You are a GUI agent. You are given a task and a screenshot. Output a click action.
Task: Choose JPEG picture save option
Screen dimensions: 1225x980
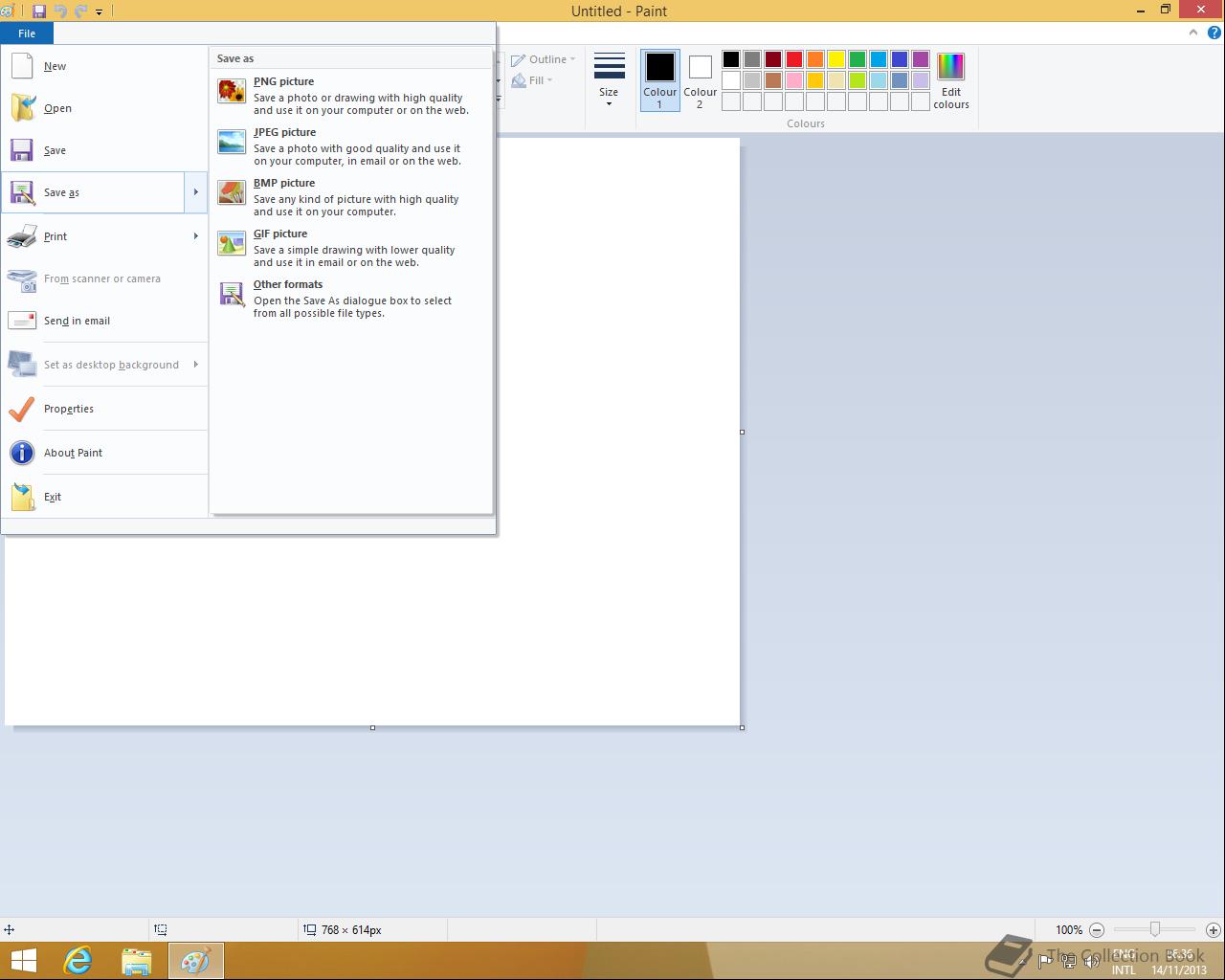coord(350,146)
